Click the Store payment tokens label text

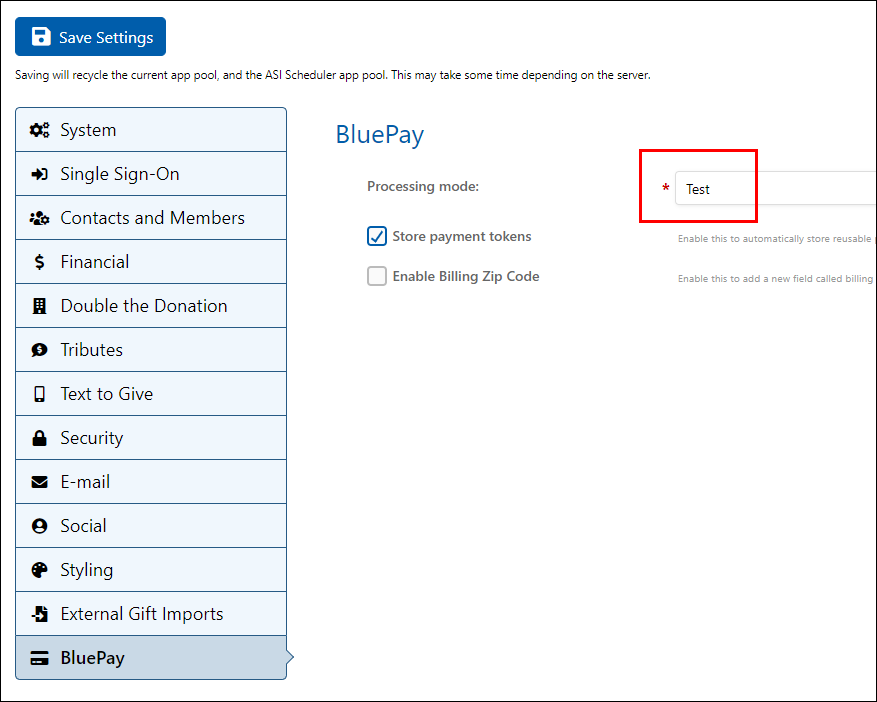pyautogui.click(x=462, y=237)
